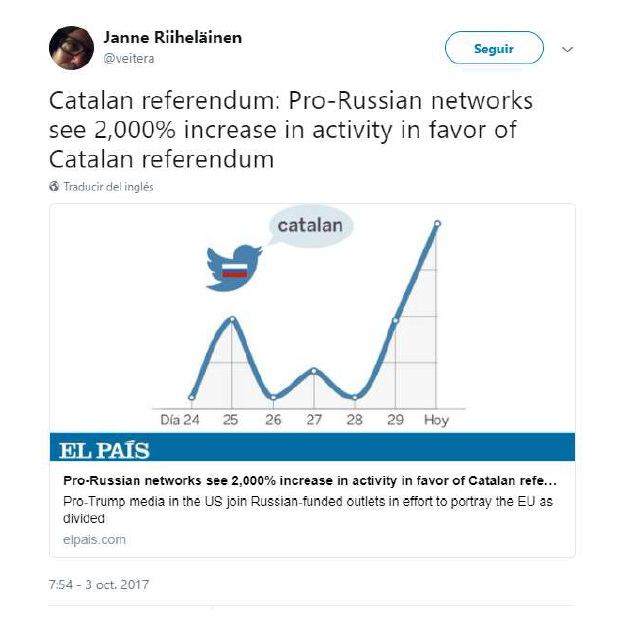Click the tweet text about Catalan referendum

291,130
